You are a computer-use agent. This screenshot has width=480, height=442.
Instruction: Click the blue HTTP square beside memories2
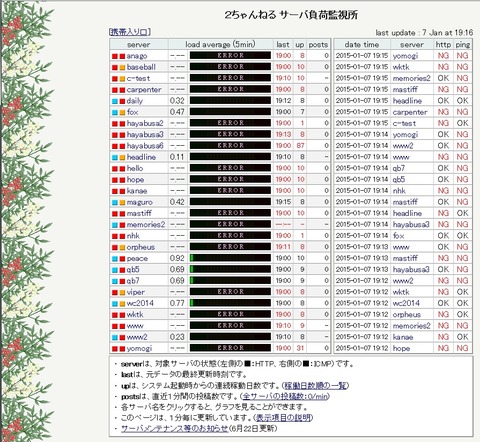point(115,225)
